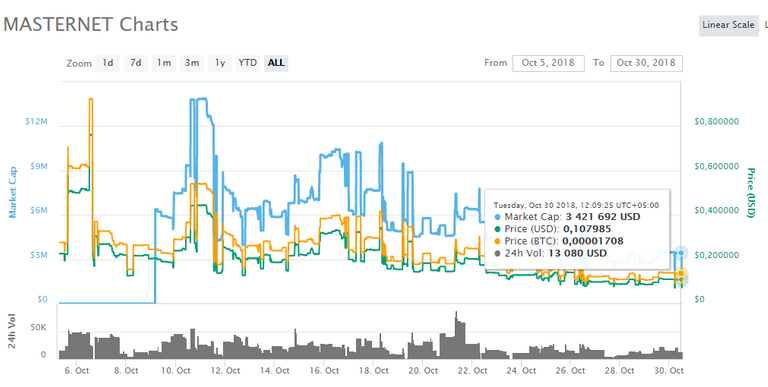Click the 14. Oct date label

pyautogui.click(x=274, y=371)
